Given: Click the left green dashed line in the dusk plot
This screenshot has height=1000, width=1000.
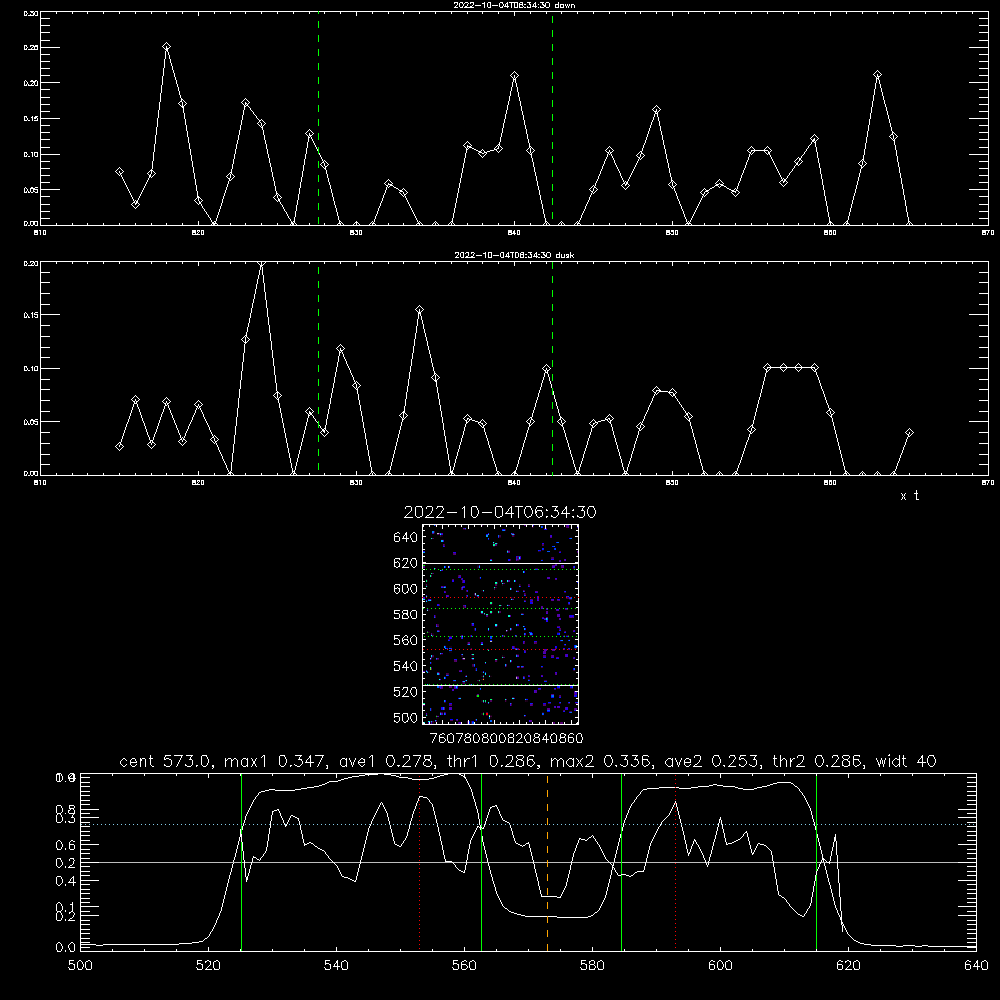Looking at the screenshot, I should (x=318, y=369).
